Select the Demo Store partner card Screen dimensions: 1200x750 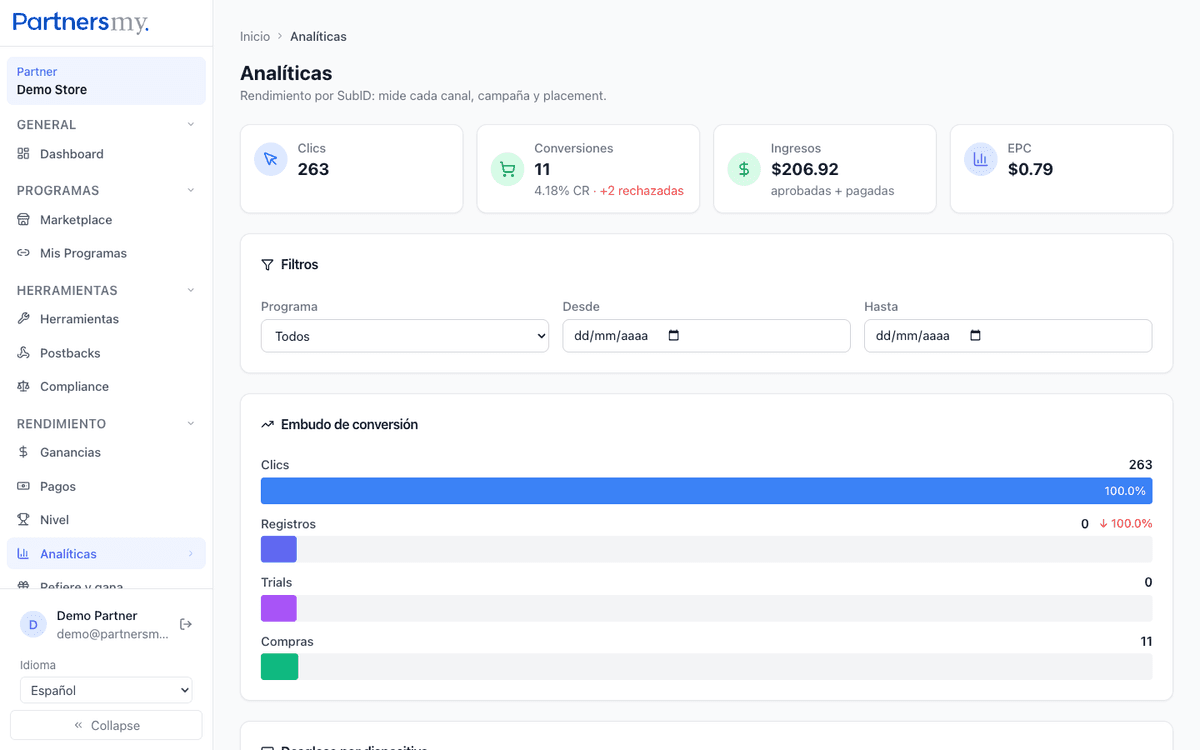[x=106, y=81]
